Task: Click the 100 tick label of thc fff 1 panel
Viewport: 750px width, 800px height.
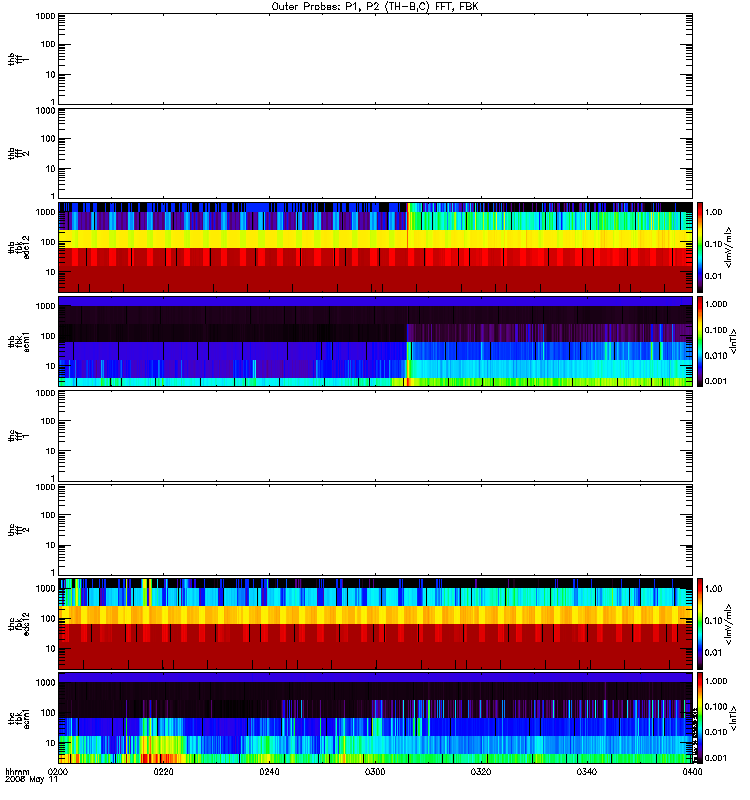Action: pos(48,421)
